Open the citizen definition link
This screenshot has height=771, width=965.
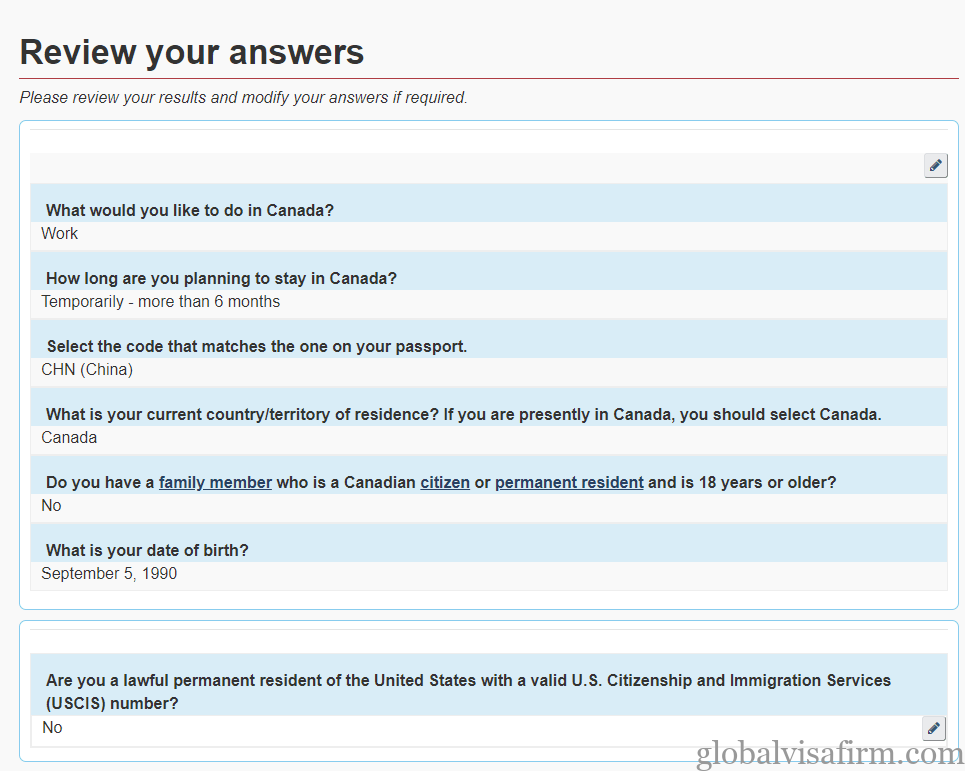click(x=445, y=482)
